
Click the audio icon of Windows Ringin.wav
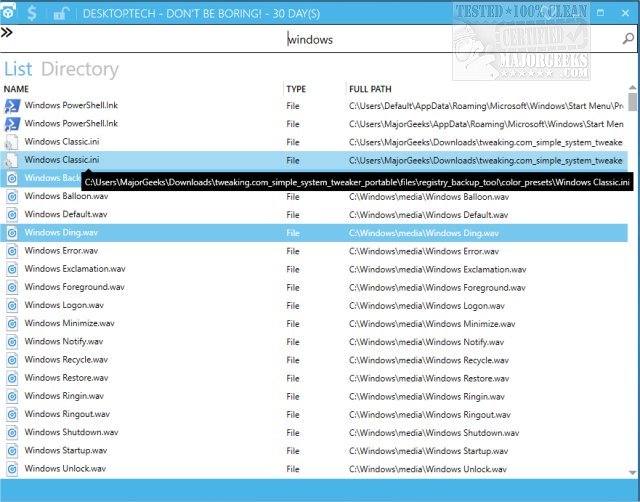pos(12,396)
